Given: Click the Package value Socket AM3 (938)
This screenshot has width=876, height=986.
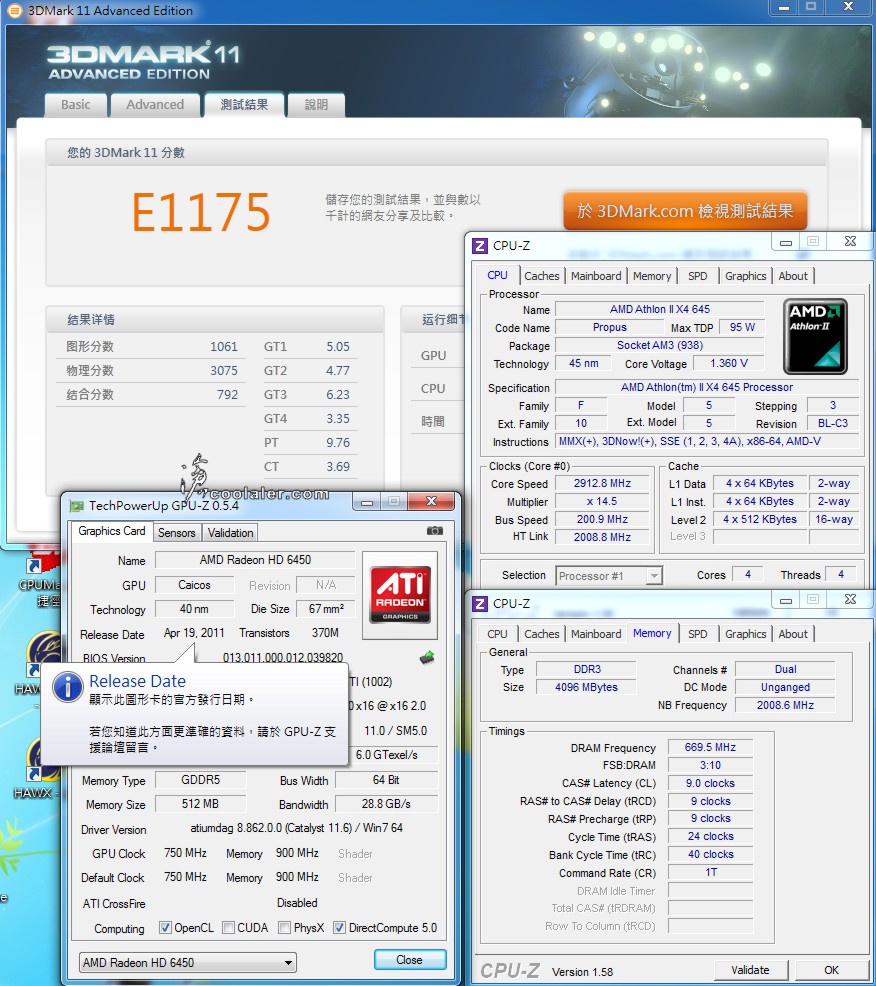Looking at the screenshot, I should pos(660,345).
